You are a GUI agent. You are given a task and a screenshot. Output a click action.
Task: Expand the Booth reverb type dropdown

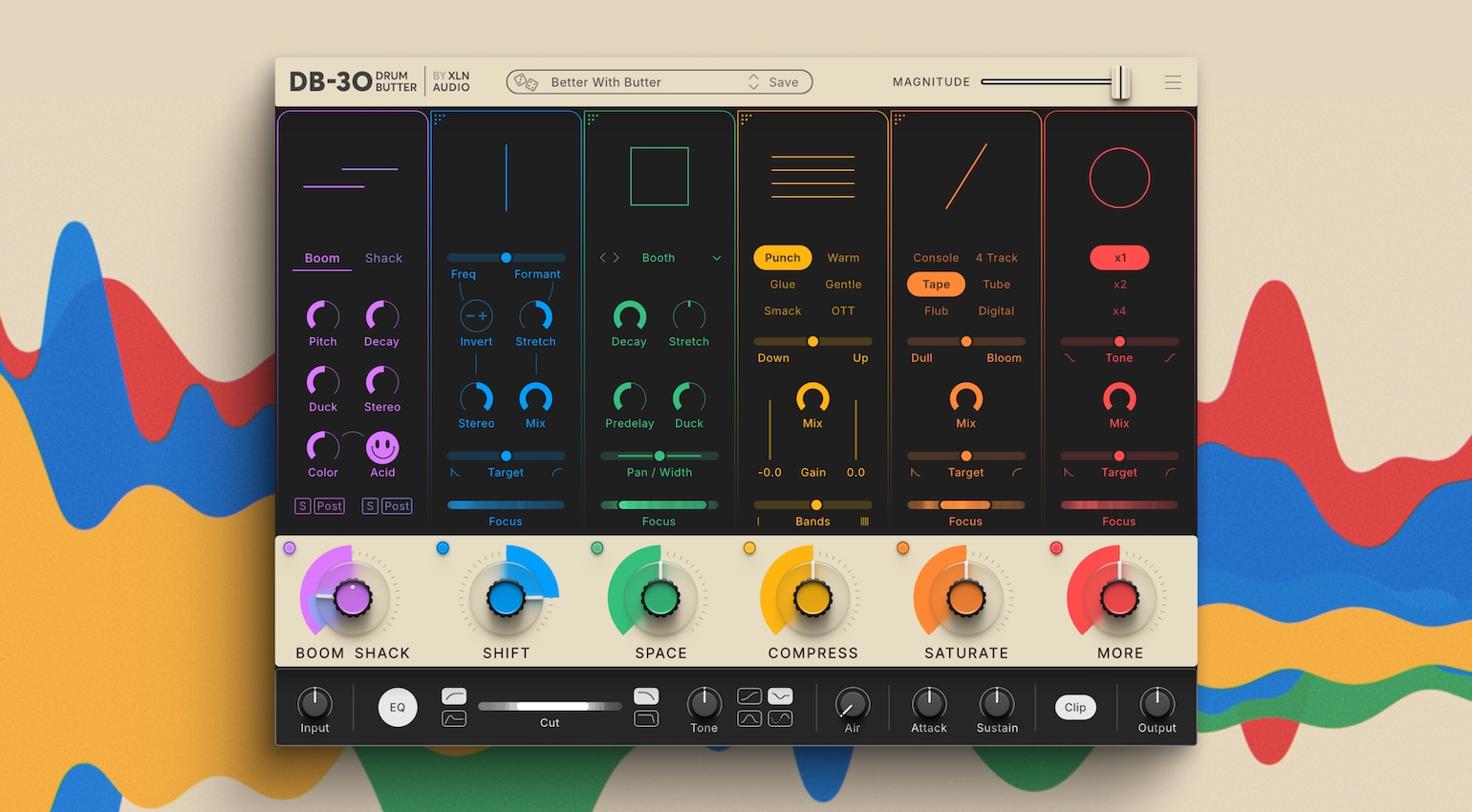717,258
